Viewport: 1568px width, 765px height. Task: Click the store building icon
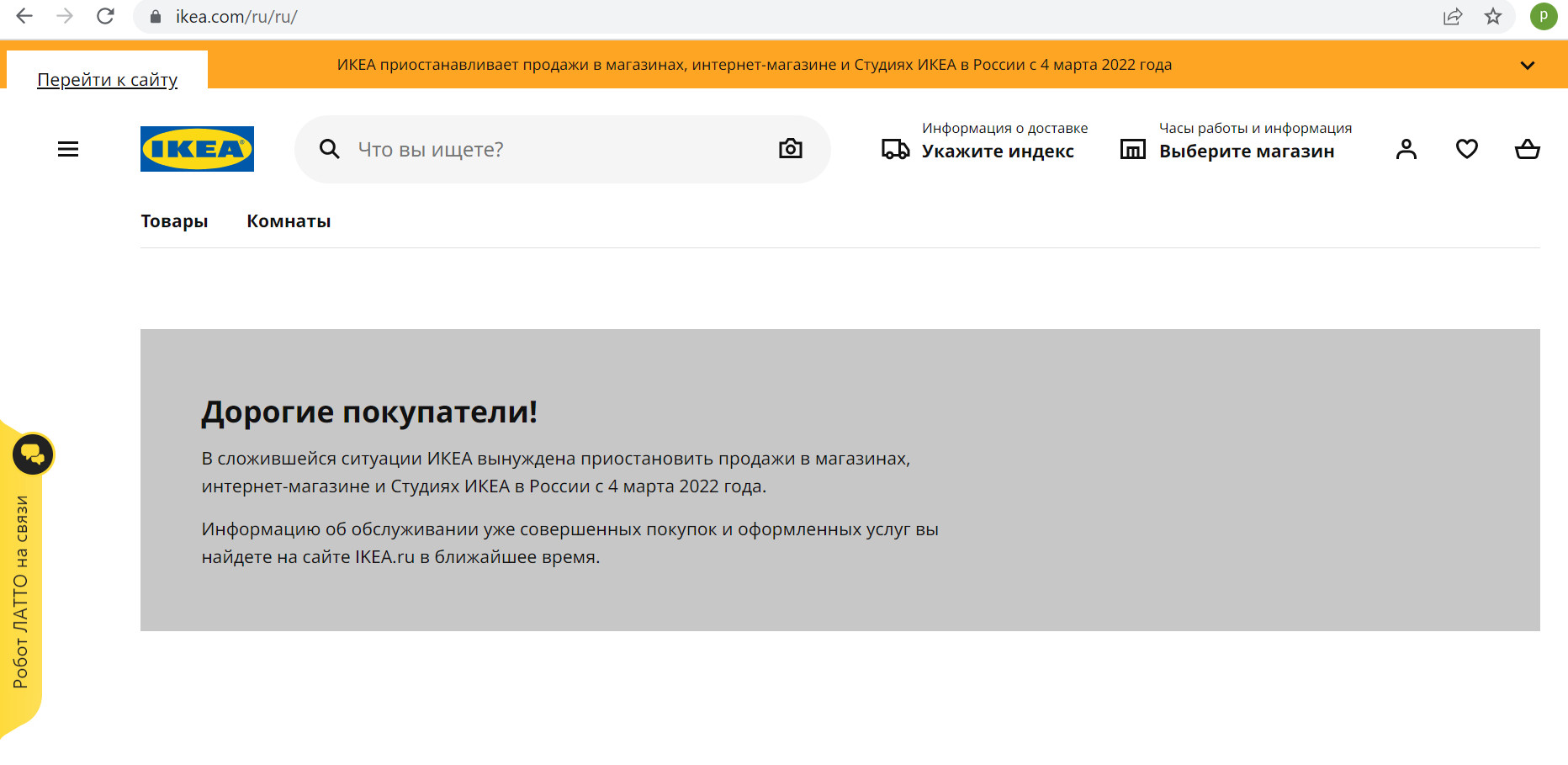1132,150
